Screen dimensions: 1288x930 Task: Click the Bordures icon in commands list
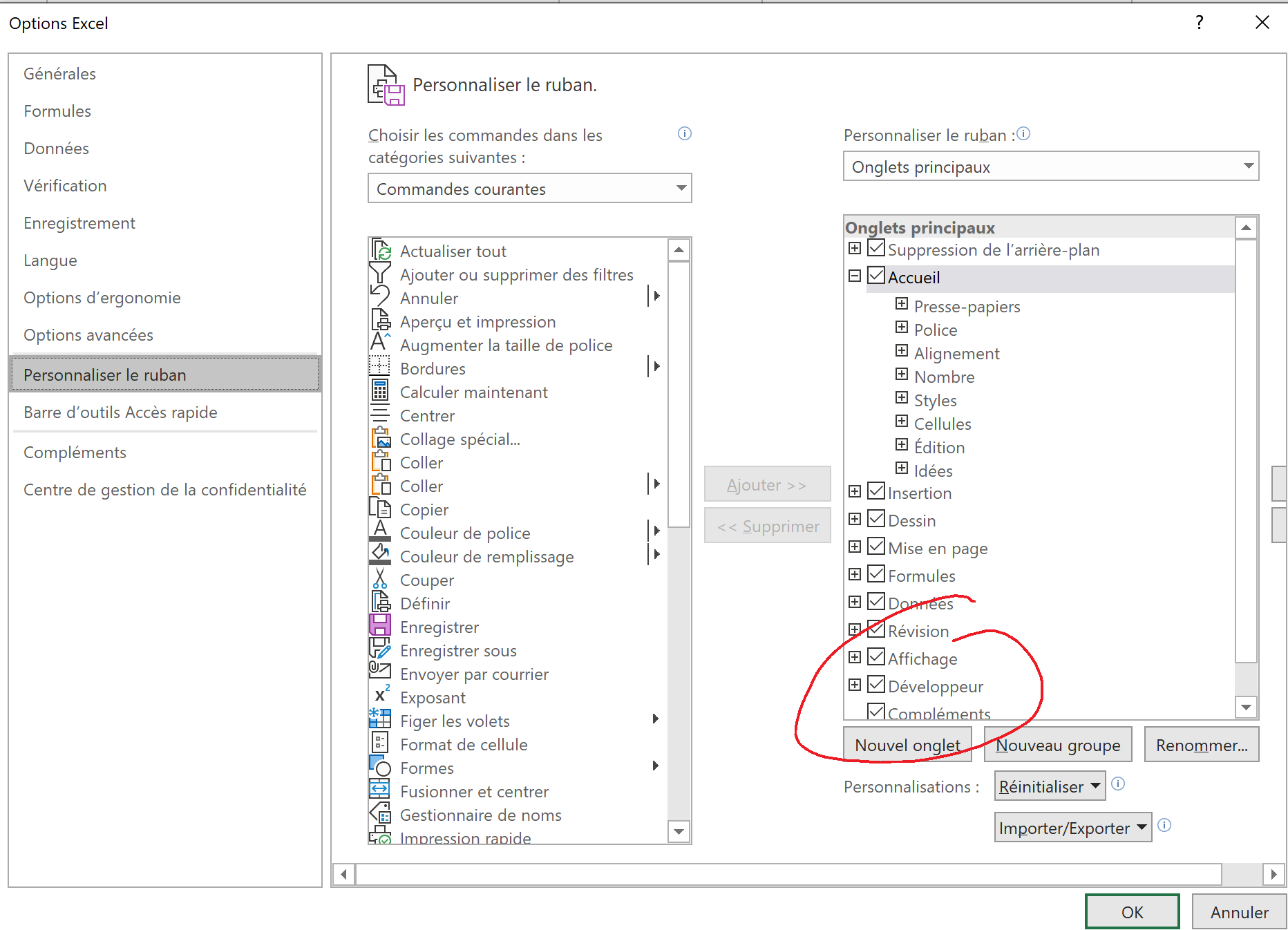pos(380,367)
